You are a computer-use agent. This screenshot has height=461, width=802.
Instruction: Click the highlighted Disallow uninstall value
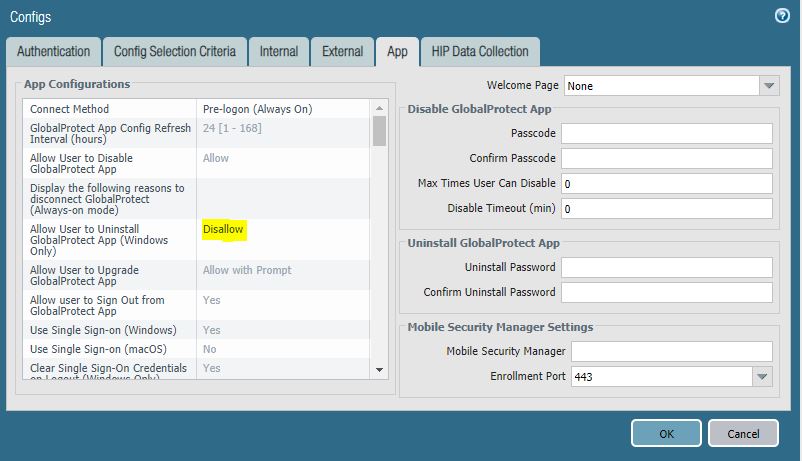click(222, 229)
